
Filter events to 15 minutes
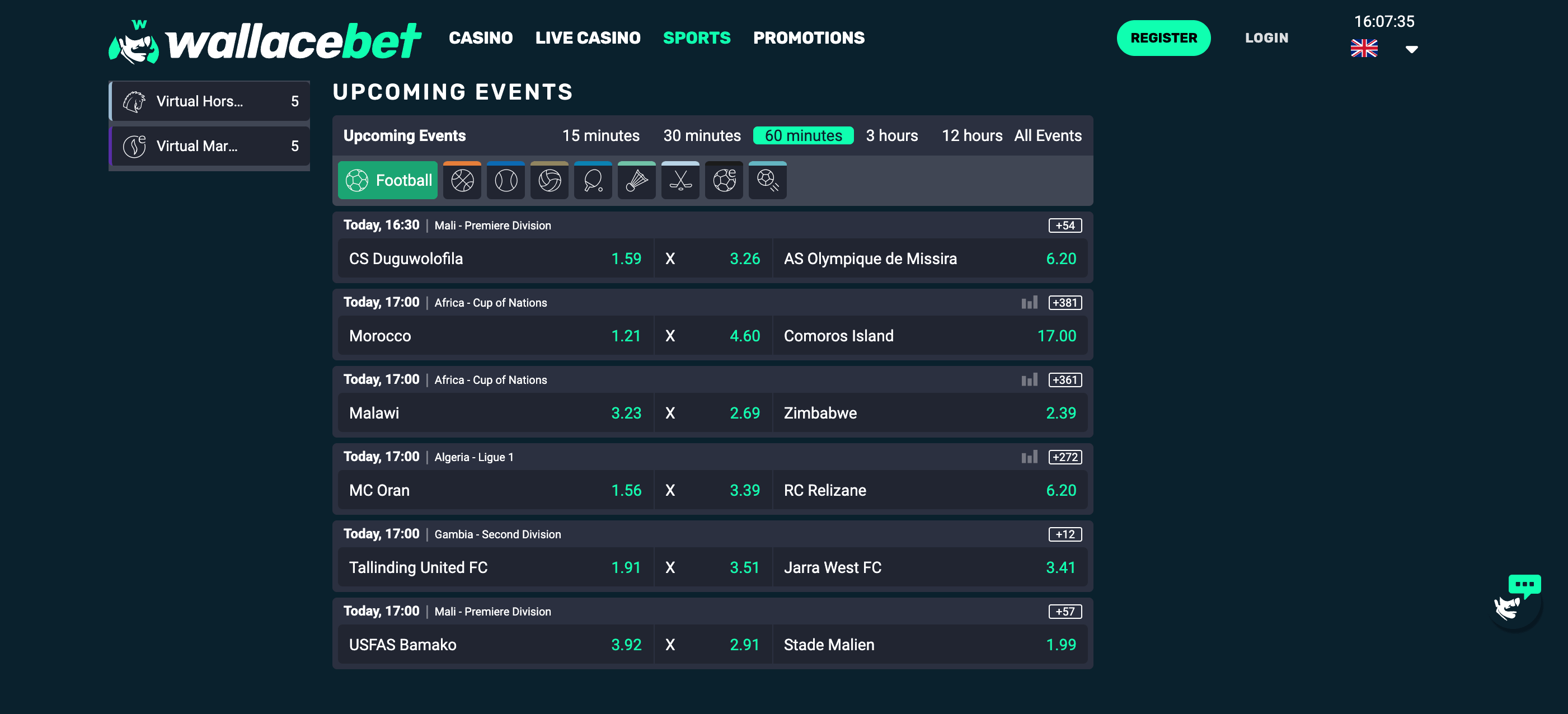tap(601, 136)
